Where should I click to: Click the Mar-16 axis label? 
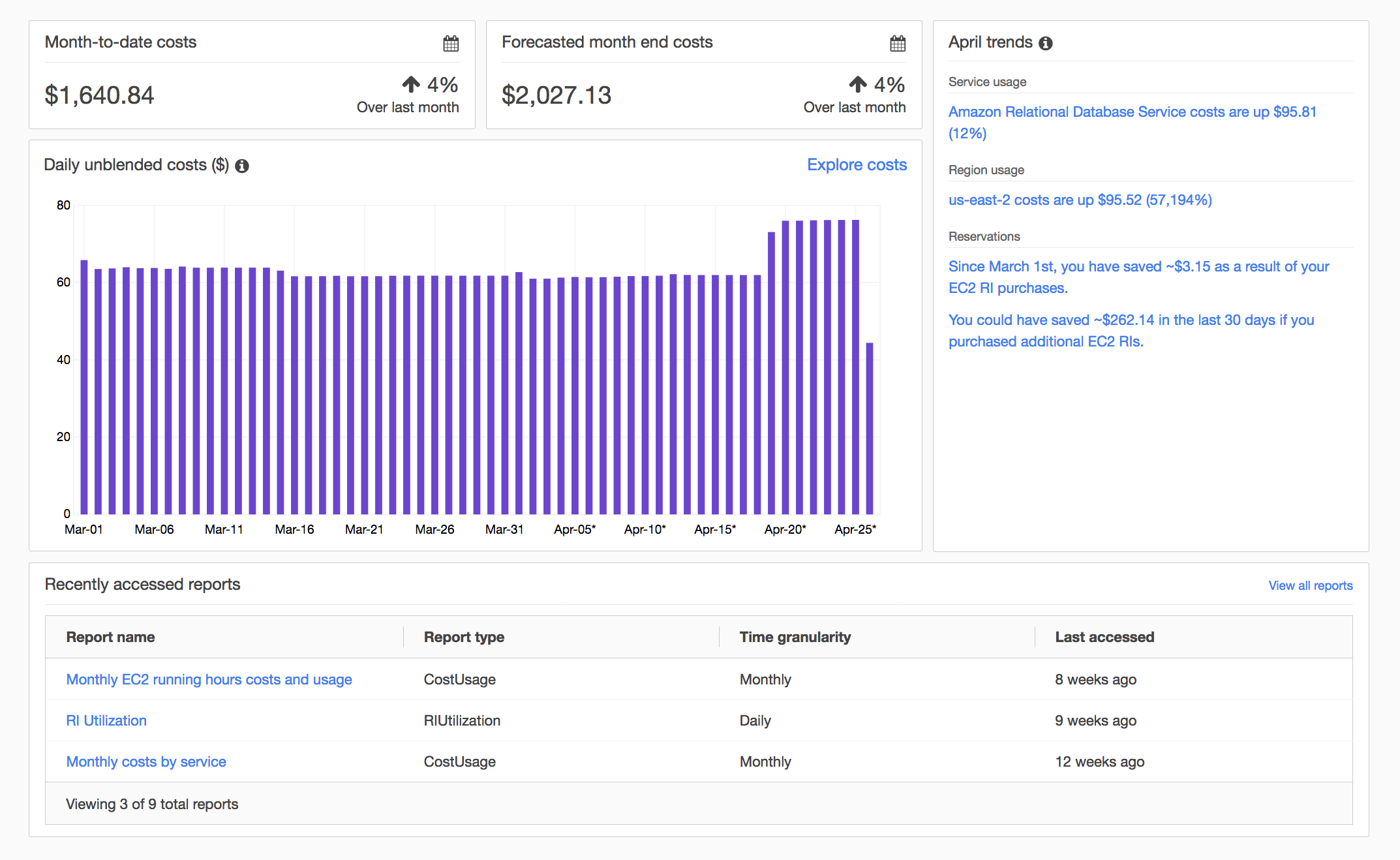pos(294,529)
